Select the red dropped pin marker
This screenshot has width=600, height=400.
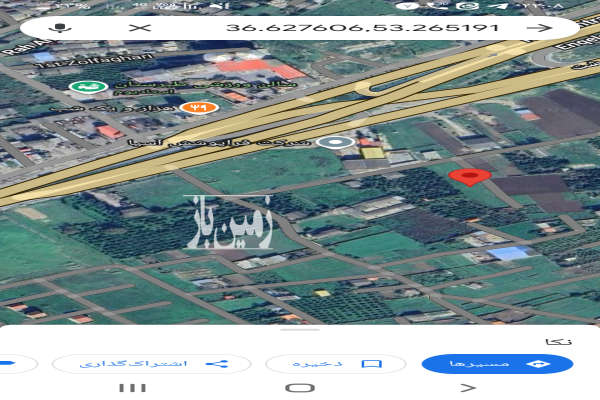click(469, 178)
